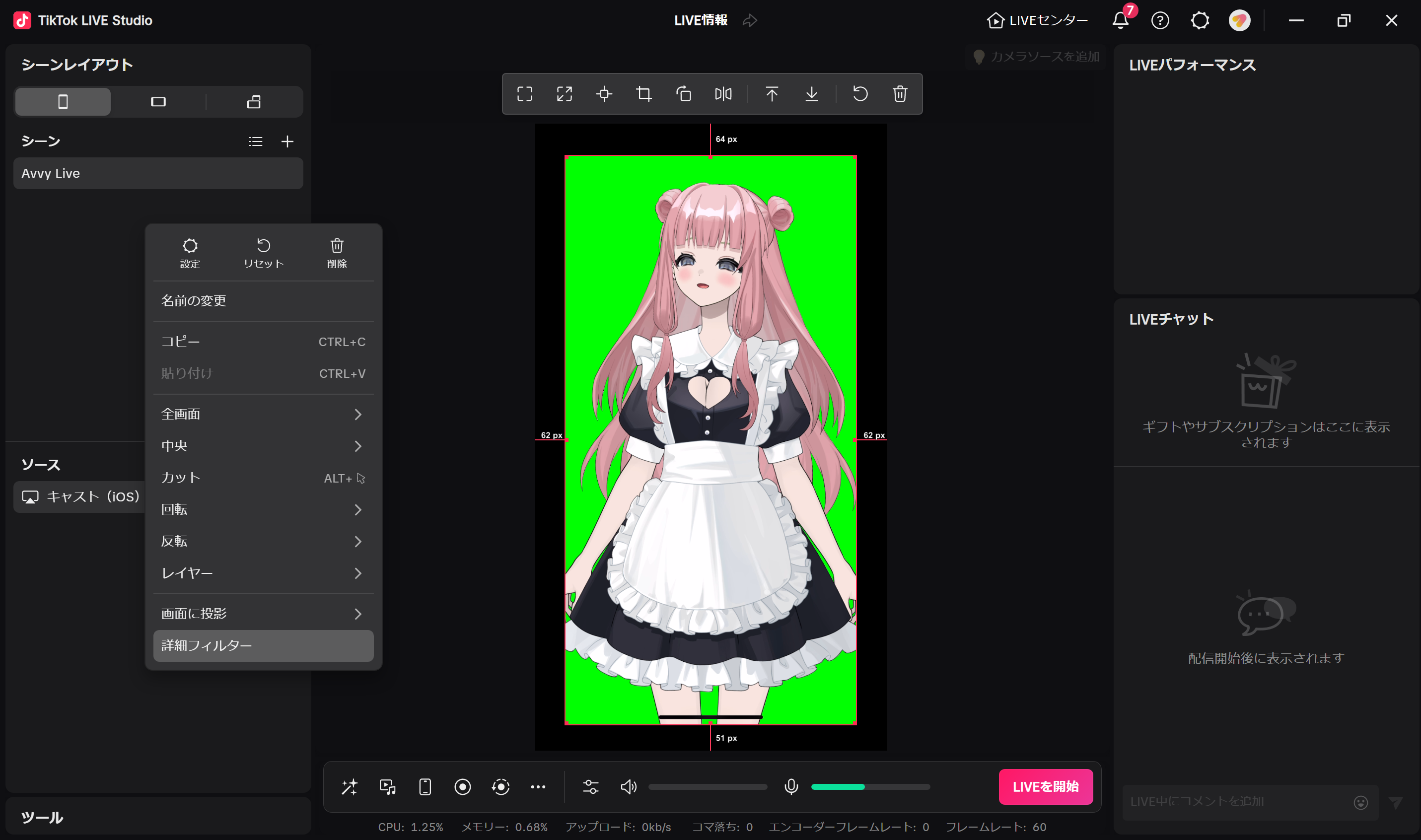
Task: Click the rotate toolbar icon
Action: [x=684, y=94]
